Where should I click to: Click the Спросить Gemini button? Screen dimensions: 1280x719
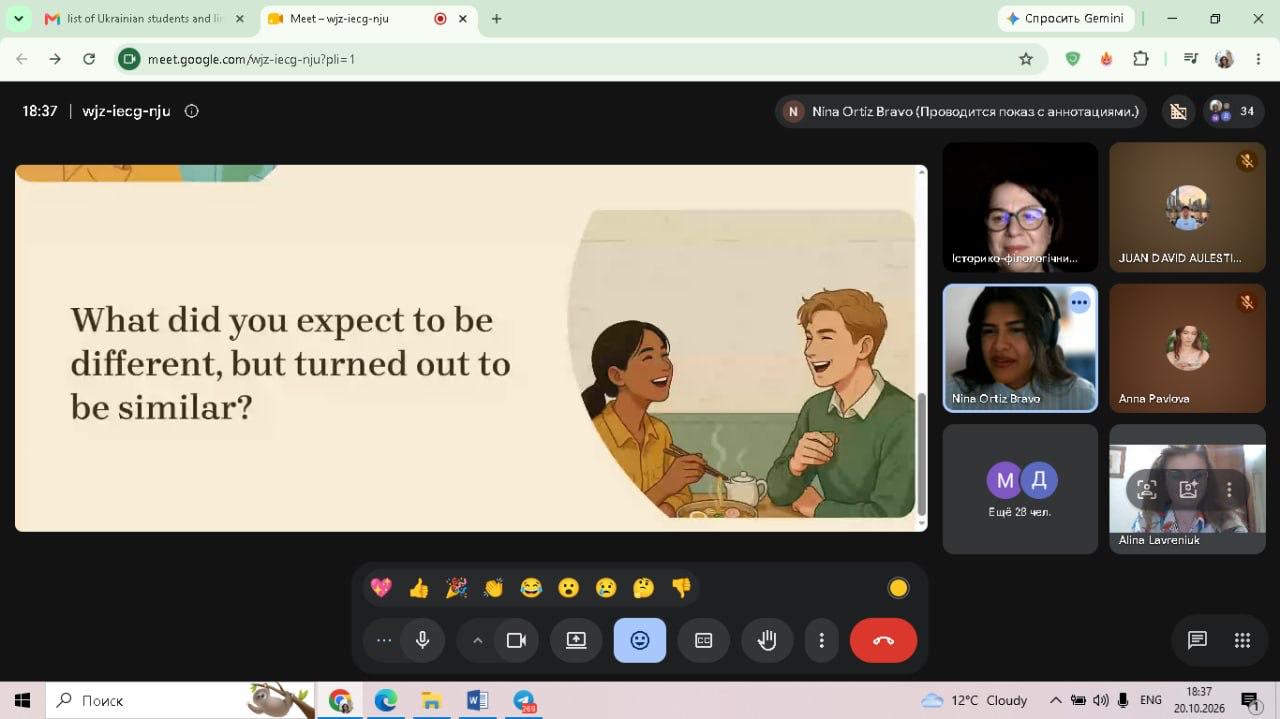[x=1065, y=19]
